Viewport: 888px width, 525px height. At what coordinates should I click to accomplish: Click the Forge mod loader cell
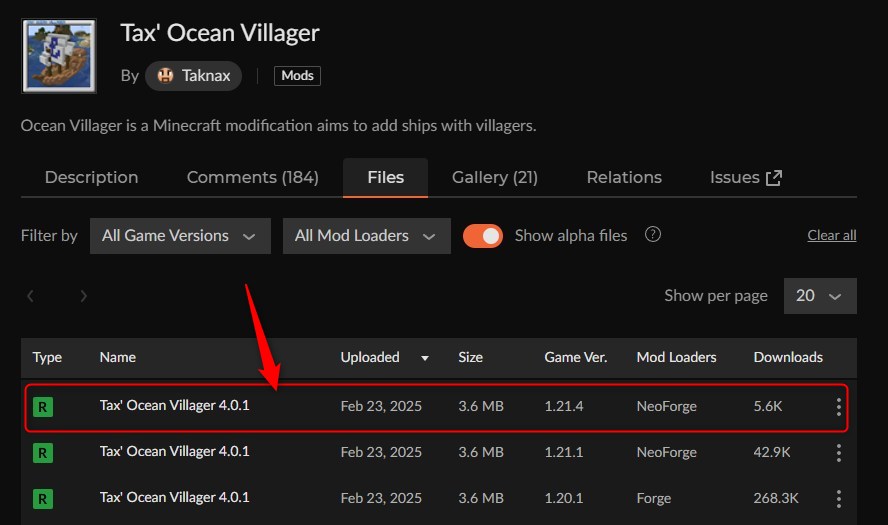[654, 498]
